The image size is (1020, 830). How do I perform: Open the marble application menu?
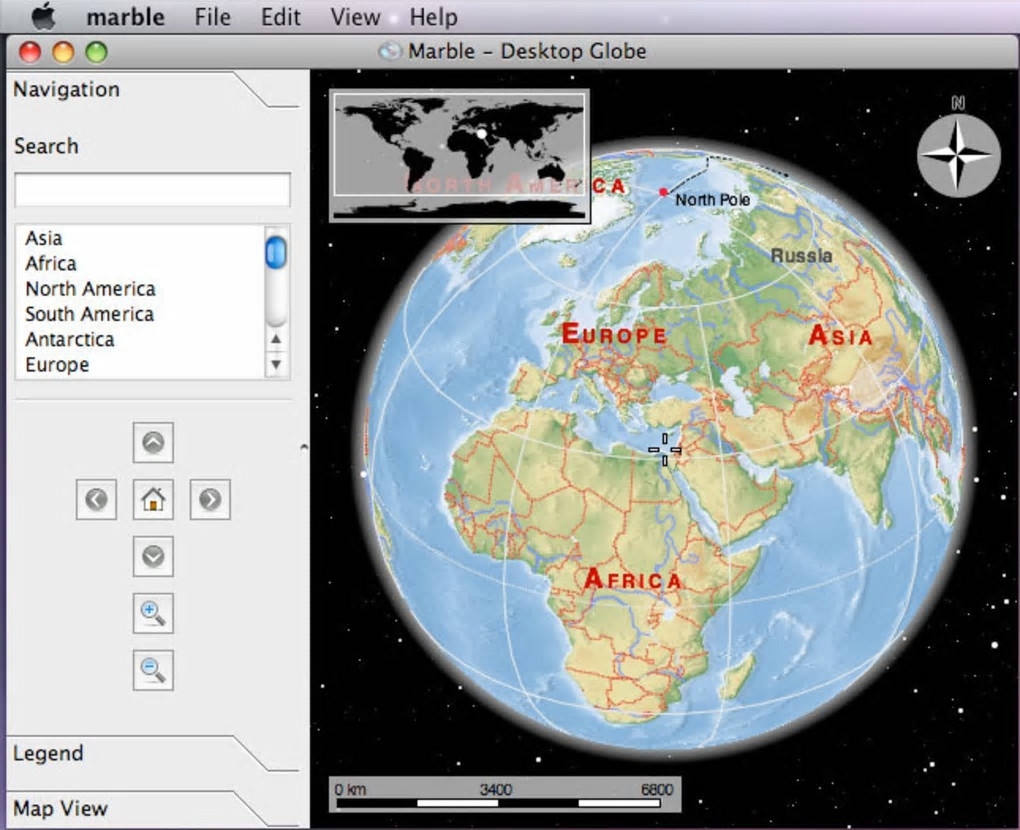click(126, 17)
